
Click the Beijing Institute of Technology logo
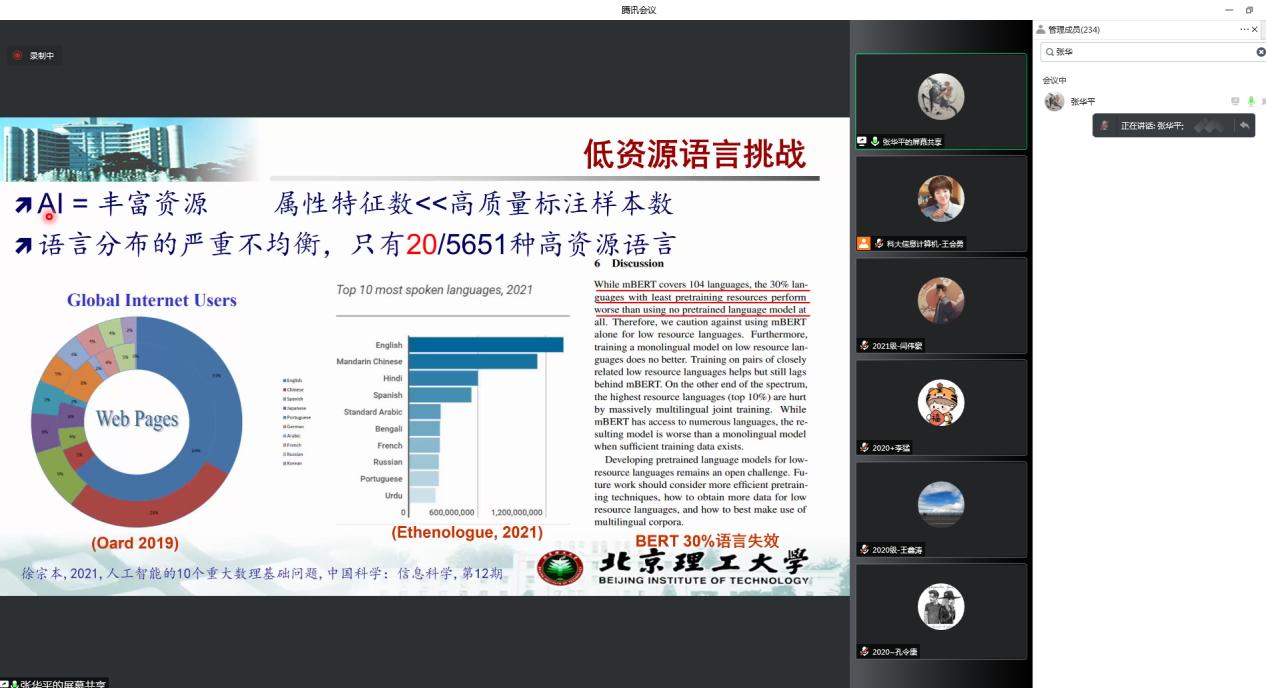click(x=673, y=567)
